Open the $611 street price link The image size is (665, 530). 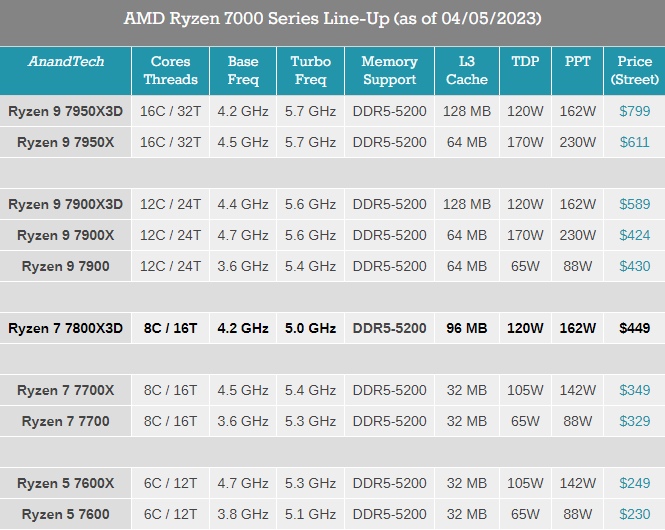(634, 143)
